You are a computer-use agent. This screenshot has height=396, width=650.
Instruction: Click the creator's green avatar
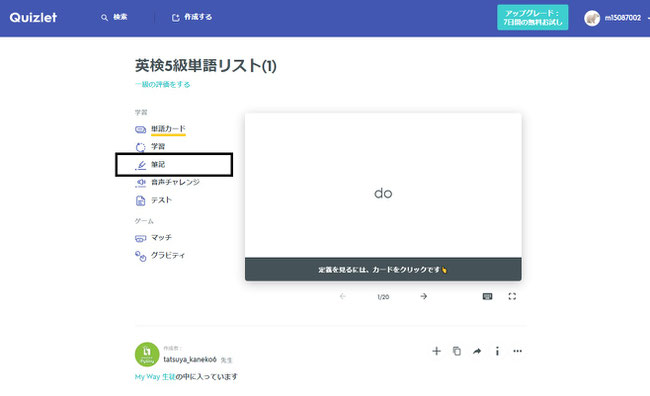click(147, 355)
